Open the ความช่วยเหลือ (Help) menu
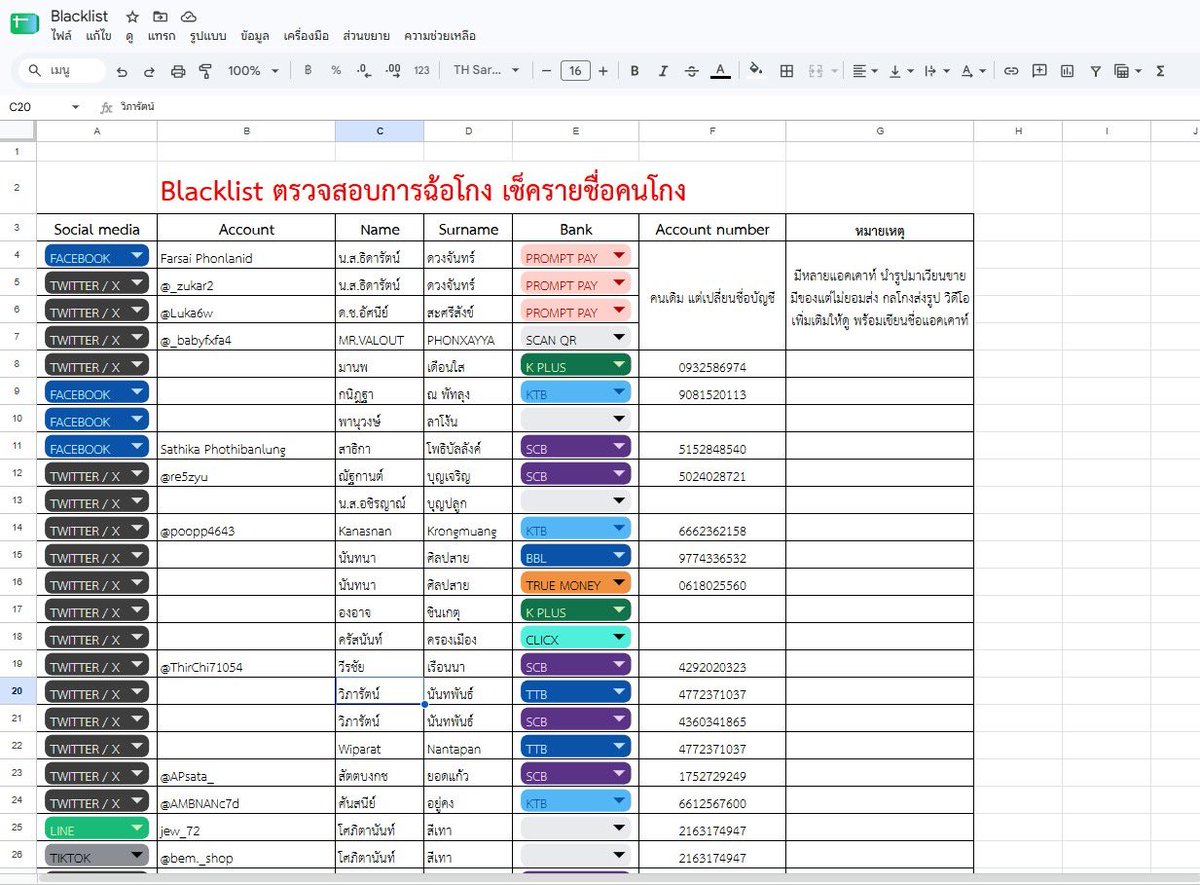 point(439,36)
